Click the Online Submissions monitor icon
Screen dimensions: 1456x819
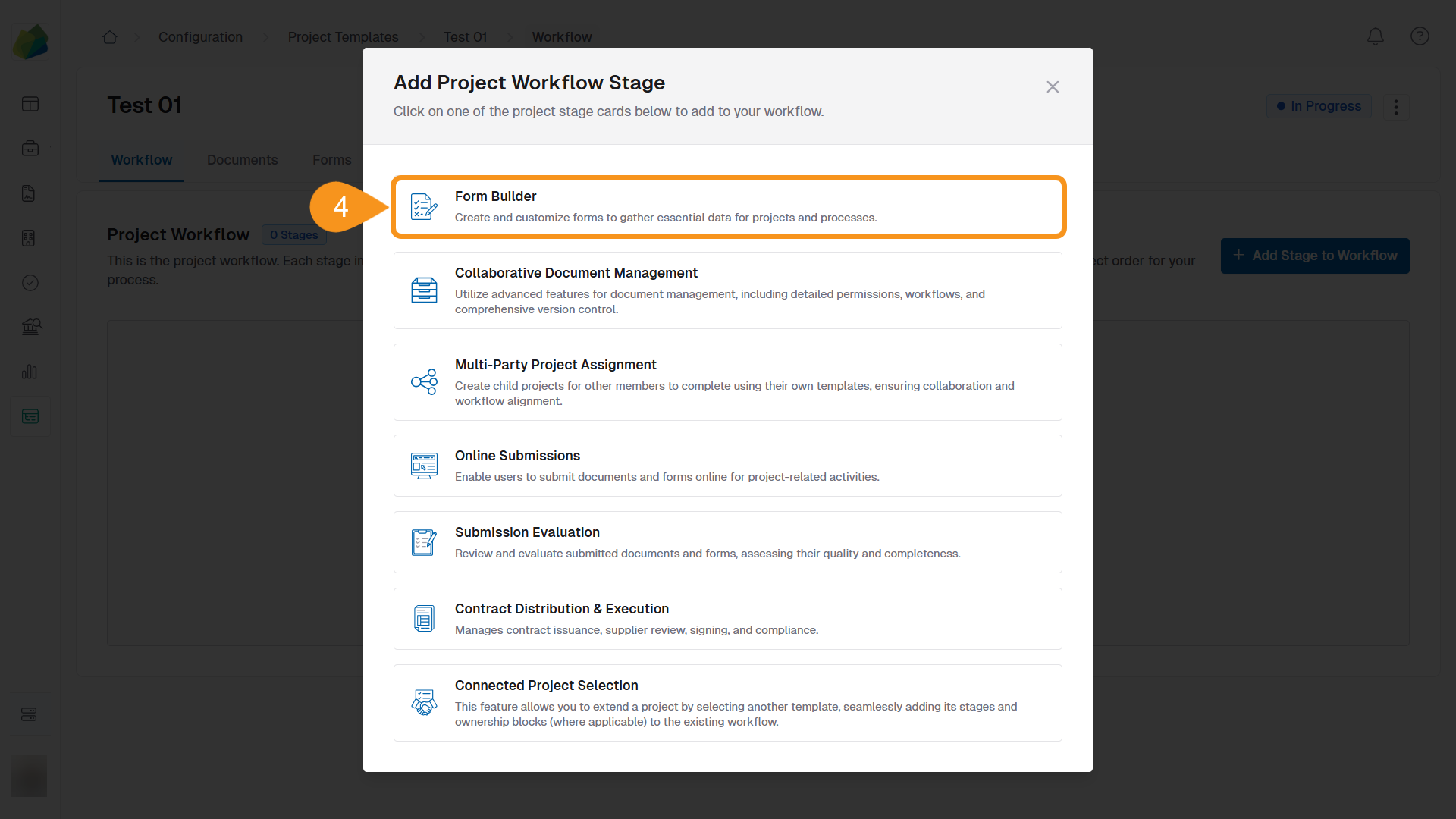[424, 466]
